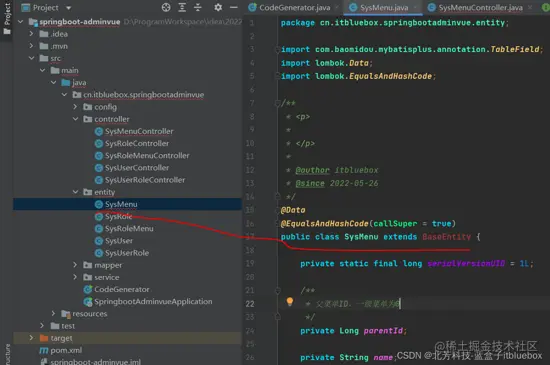Open the project panel gear settings
Image resolution: width=550 pixels, height=365 pixels.
coord(218,7)
